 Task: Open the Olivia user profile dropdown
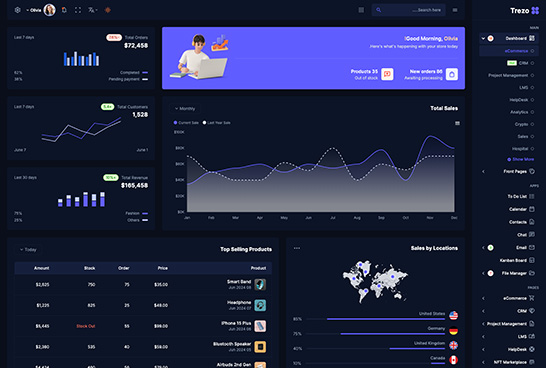(x=41, y=10)
